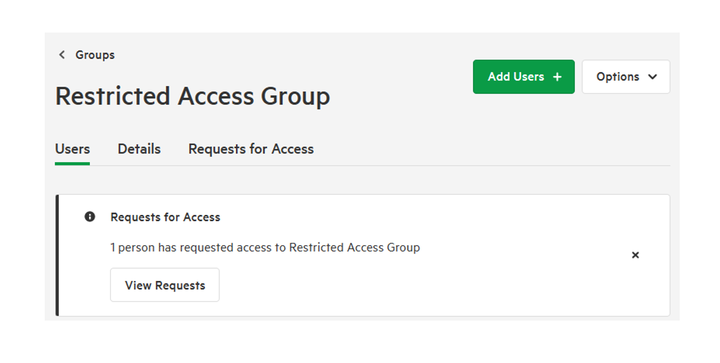Click the dark left edge of notification card
This screenshot has height=363, width=720.
[57, 255]
